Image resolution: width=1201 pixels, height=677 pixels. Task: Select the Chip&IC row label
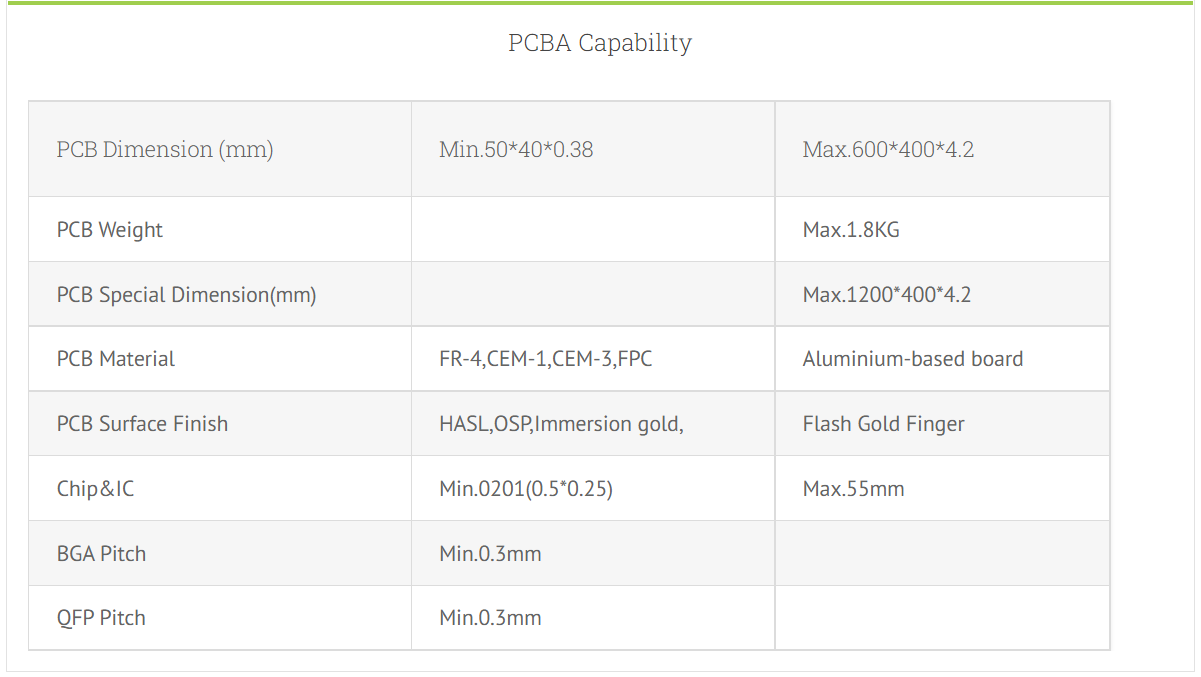pyautogui.click(x=95, y=489)
